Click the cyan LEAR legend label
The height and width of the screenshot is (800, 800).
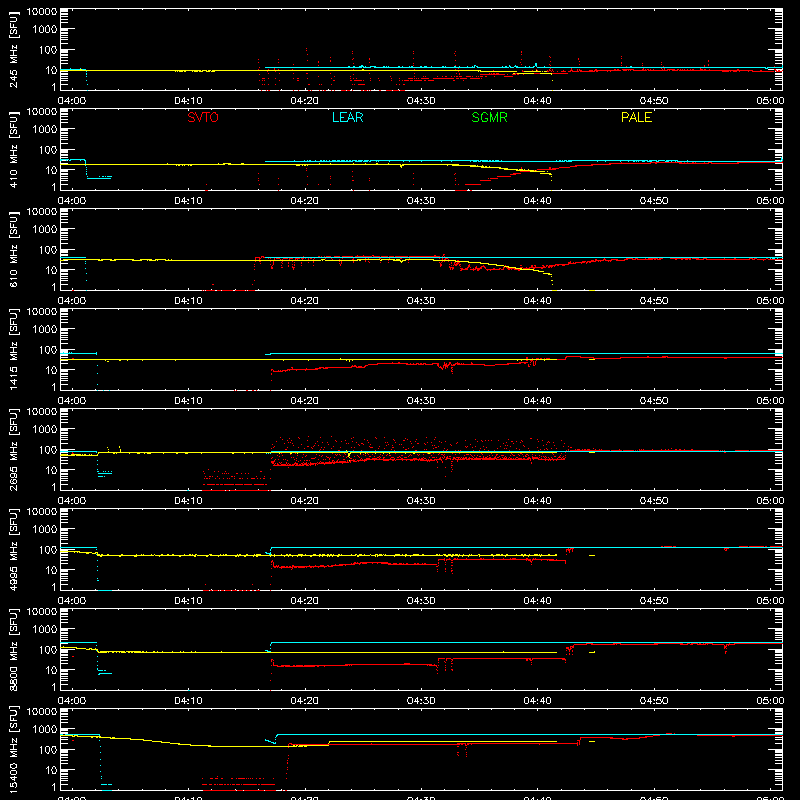[347, 117]
